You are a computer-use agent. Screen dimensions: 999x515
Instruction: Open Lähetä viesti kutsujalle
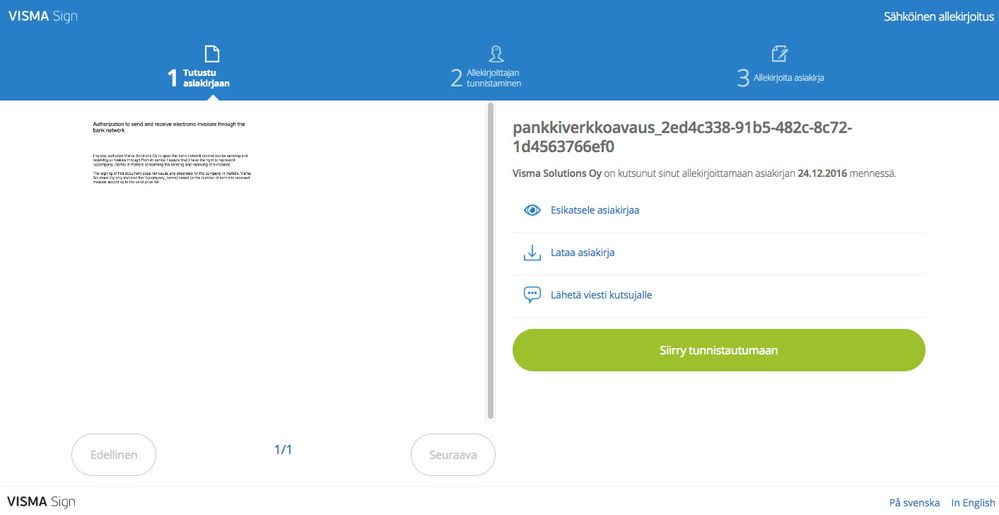[x=601, y=295]
